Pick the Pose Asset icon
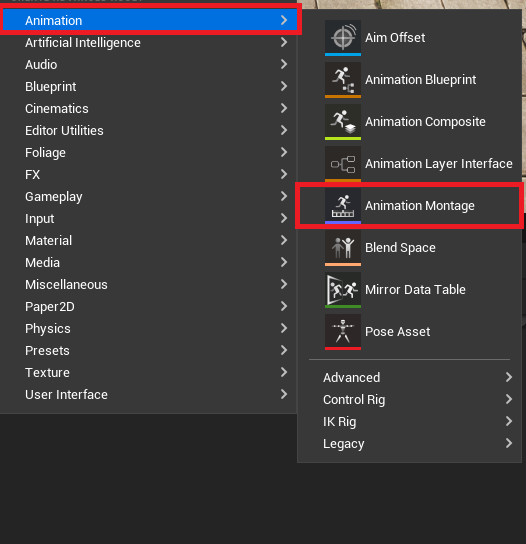Screen dimensions: 526x544 point(343,332)
